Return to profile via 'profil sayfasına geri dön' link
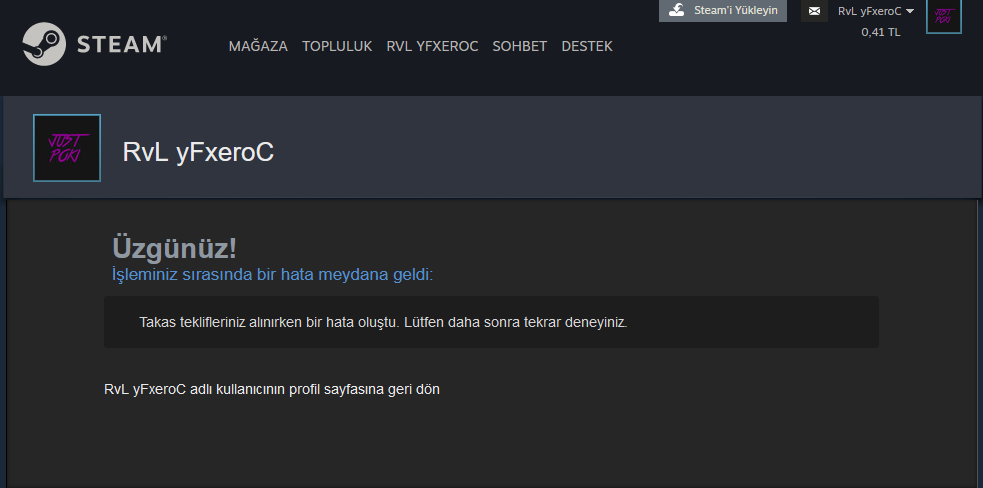This screenshot has height=488, width=983. pyautogui.click(x=272, y=390)
